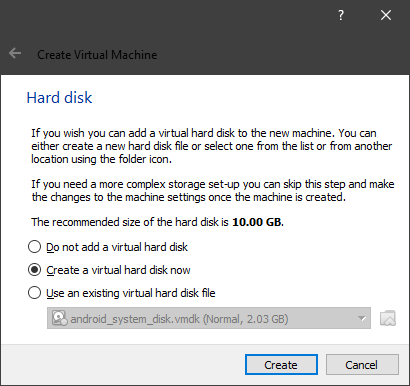Close the Create Virtual Machine dialog
This screenshot has width=410, height=386.
(386, 15)
